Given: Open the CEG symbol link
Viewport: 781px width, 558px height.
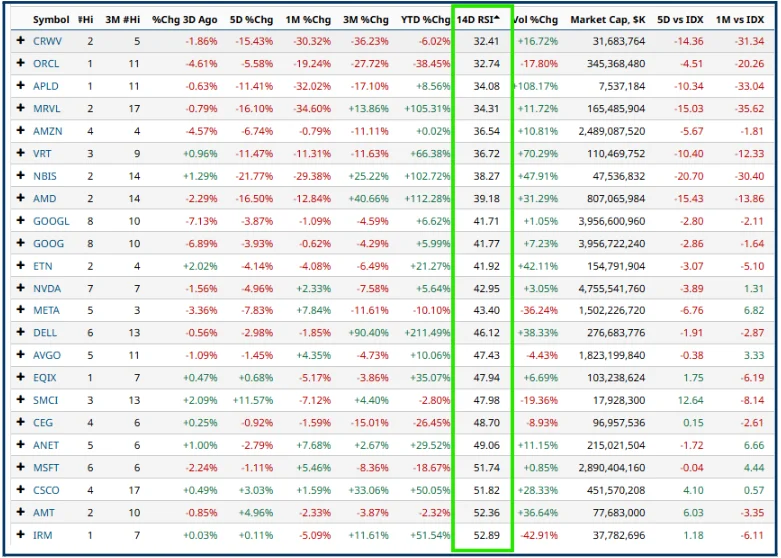Looking at the screenshot, I should (43, 422).
